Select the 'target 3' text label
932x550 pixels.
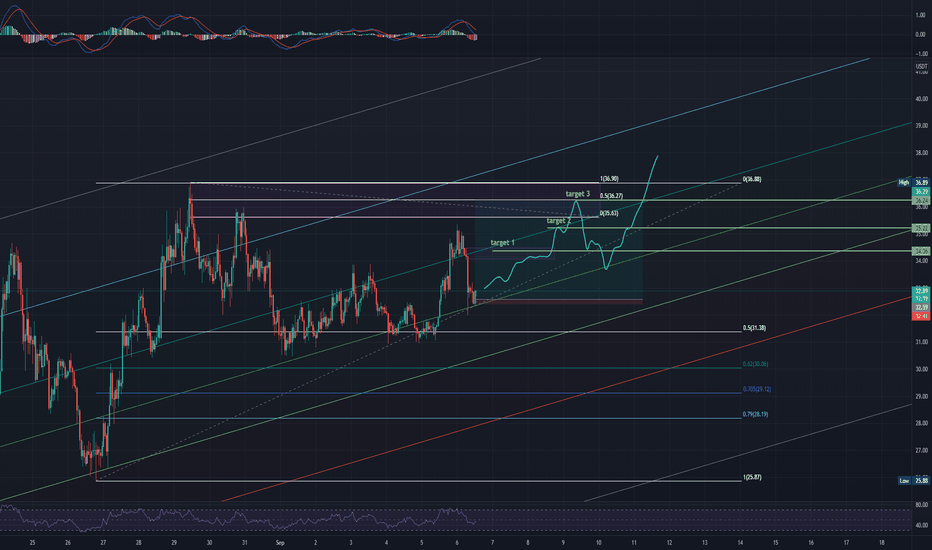click(578, 194)
